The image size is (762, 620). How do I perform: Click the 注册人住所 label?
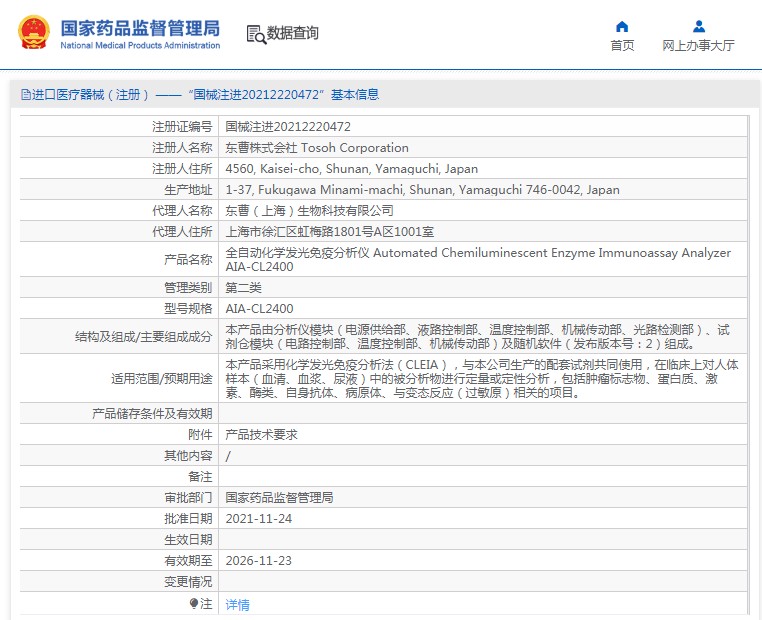pyautogui.click(x=182, y=169)
